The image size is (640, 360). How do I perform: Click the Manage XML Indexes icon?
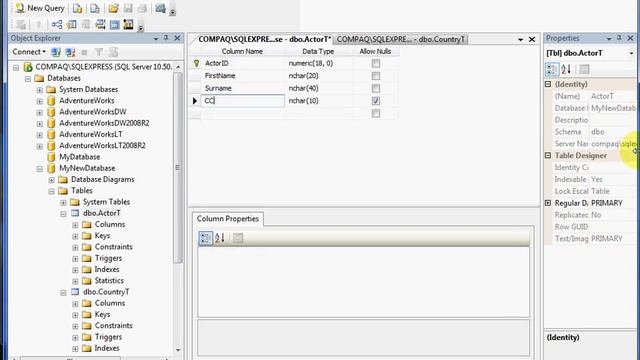[100, 25]
